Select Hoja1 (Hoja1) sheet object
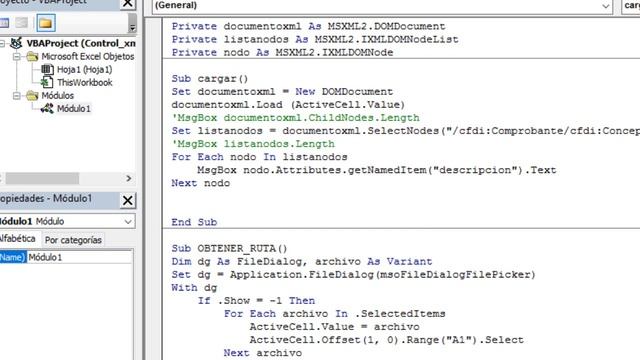This screenshot has height=360, width=640. pos(84,69)
